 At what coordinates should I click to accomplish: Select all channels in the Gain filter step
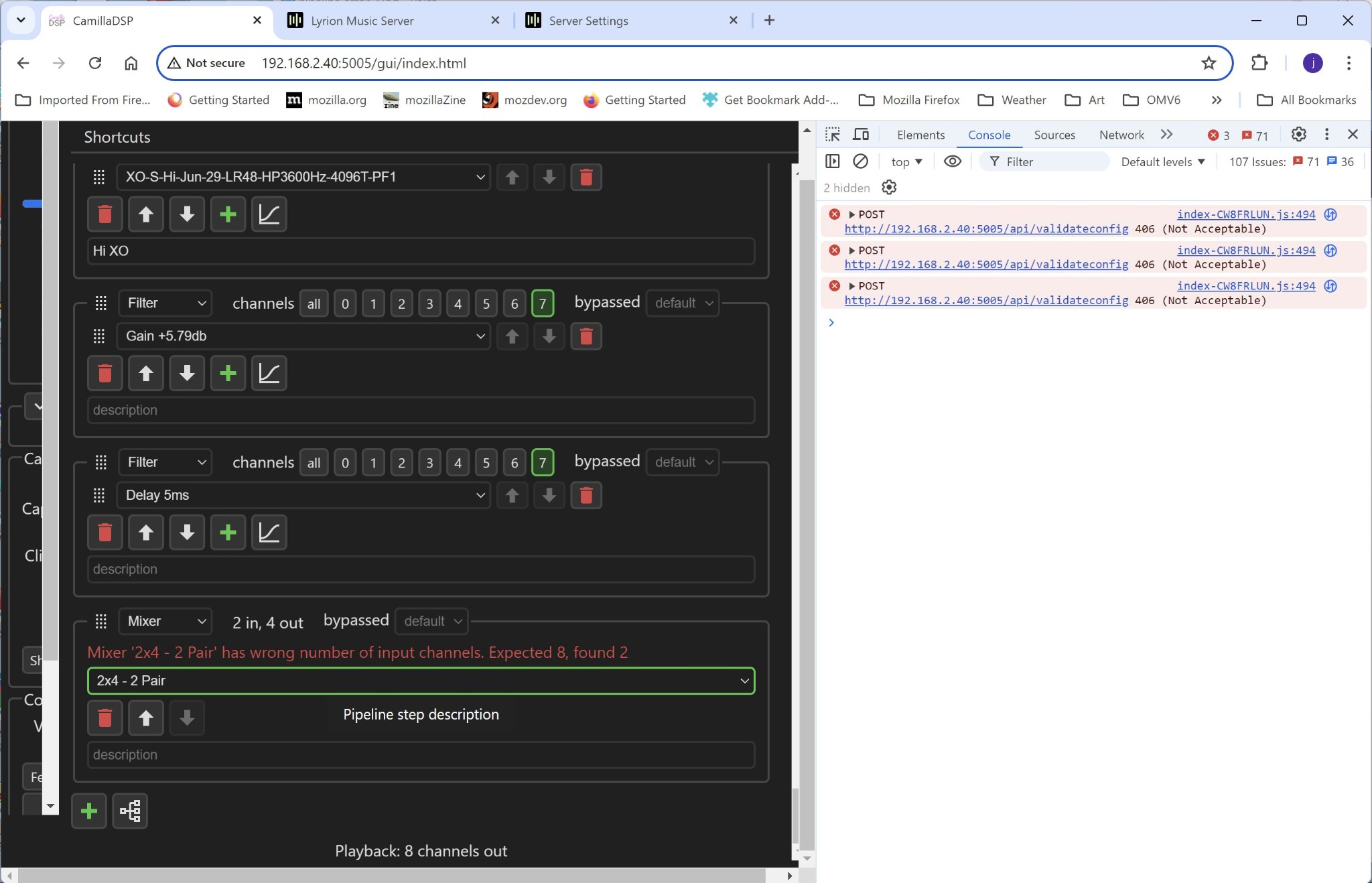pyautogui.click(x=314, y=303)
